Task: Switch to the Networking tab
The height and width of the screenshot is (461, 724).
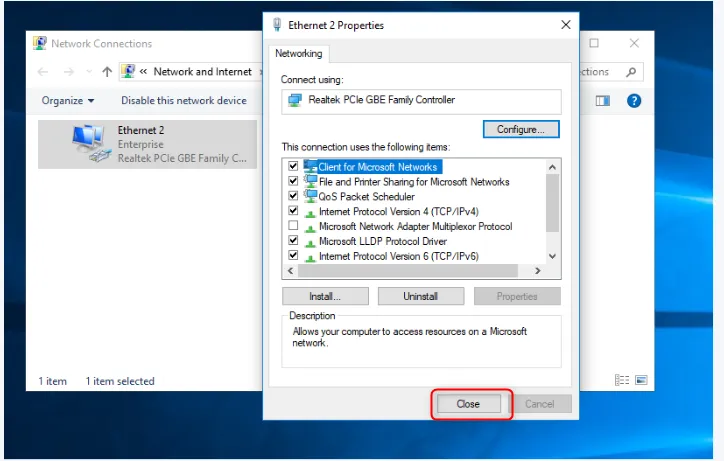Action: click(x=299, y=54)
